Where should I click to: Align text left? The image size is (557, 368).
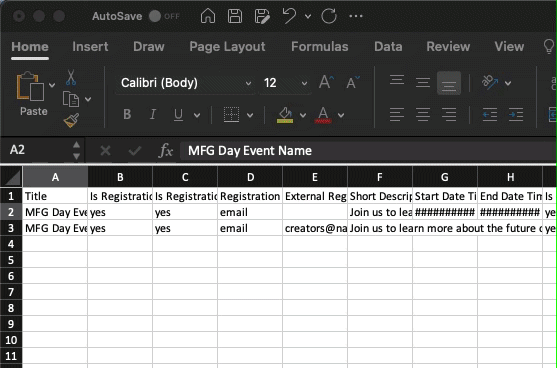[397, 115]
